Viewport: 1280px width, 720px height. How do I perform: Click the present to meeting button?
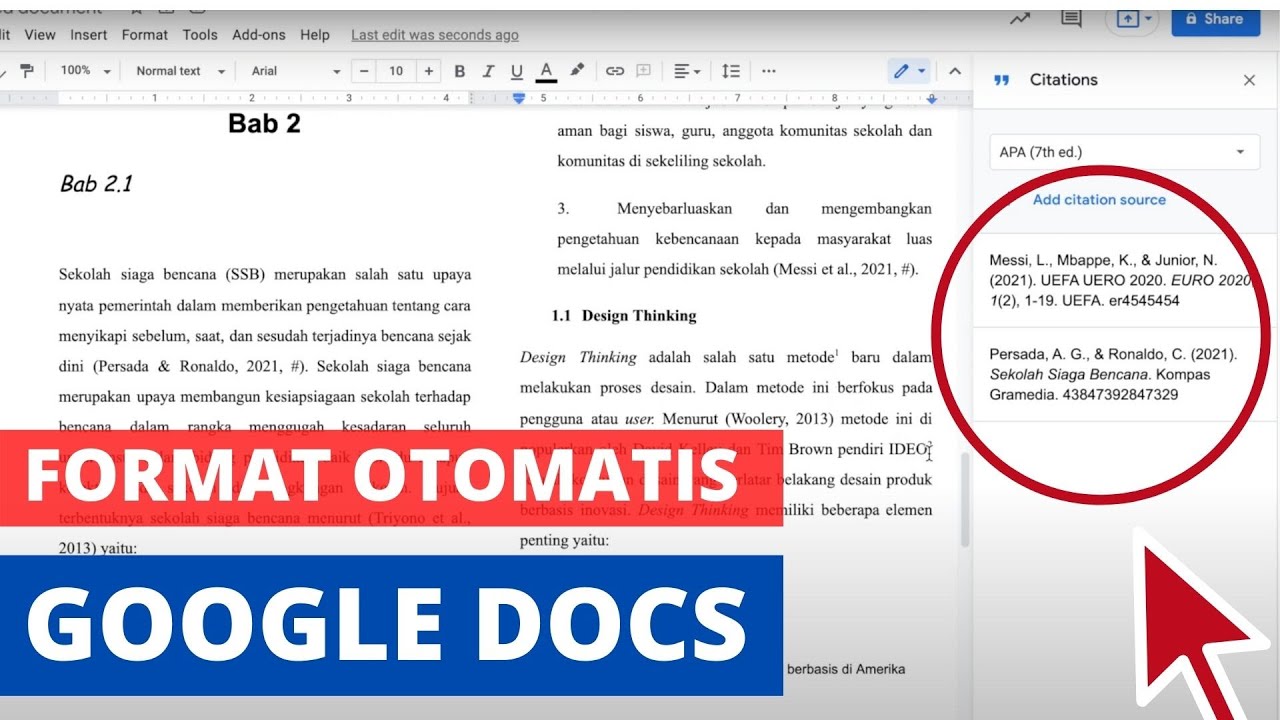1133,19
